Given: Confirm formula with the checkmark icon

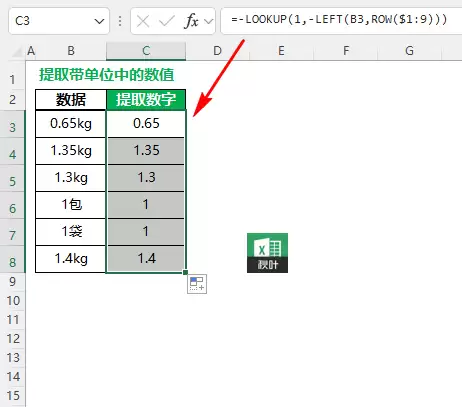Looking at the screenshot, I should click(x=167, y=22).
